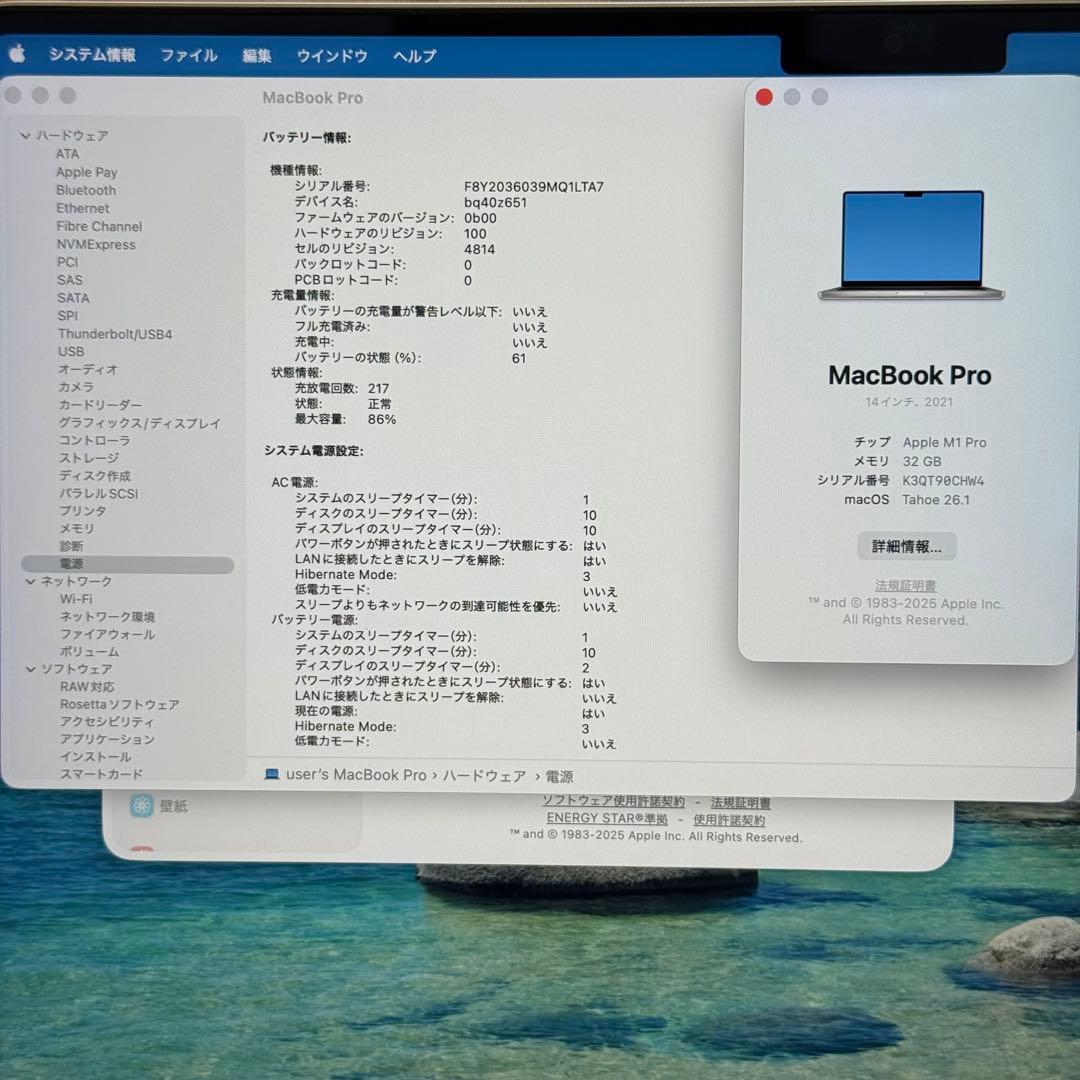The height and width of the screenshot is (1080, 1080).
Task: Click the 充放電回数 217 value
Action: point(378,388)
